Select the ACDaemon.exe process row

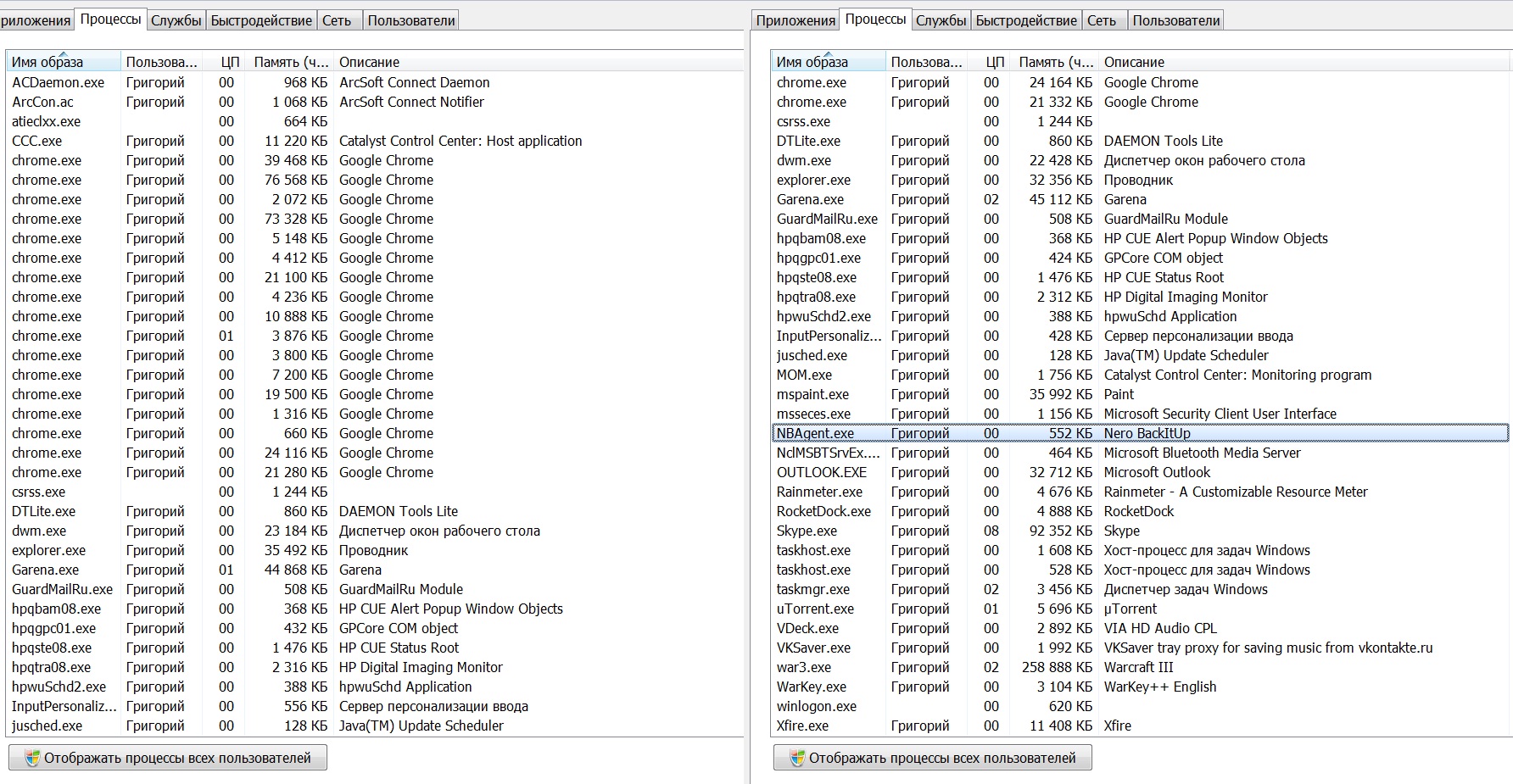(58, 82)
